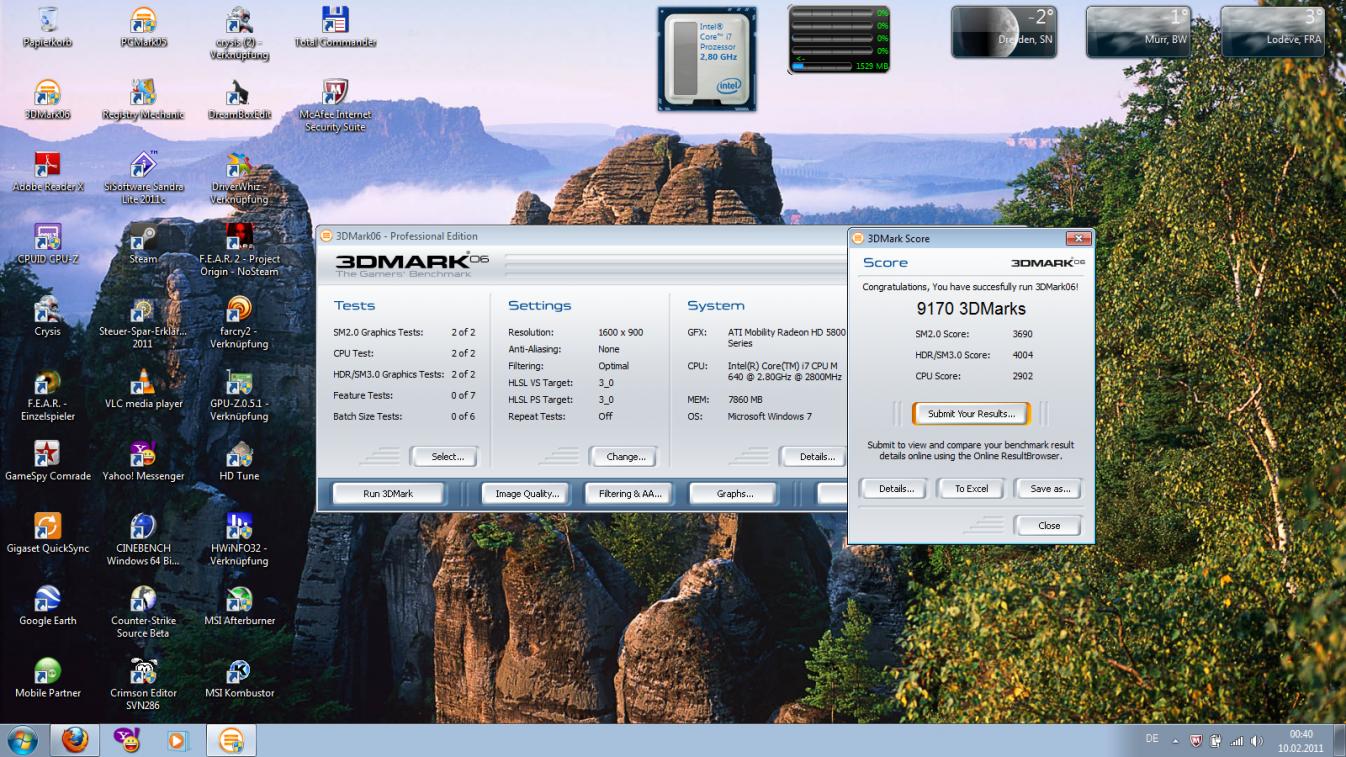Image resolution: width=1346 pixels, height=757 pixels.
Task: Open the Steam desktop icon
Action: [x=143, y=243]
